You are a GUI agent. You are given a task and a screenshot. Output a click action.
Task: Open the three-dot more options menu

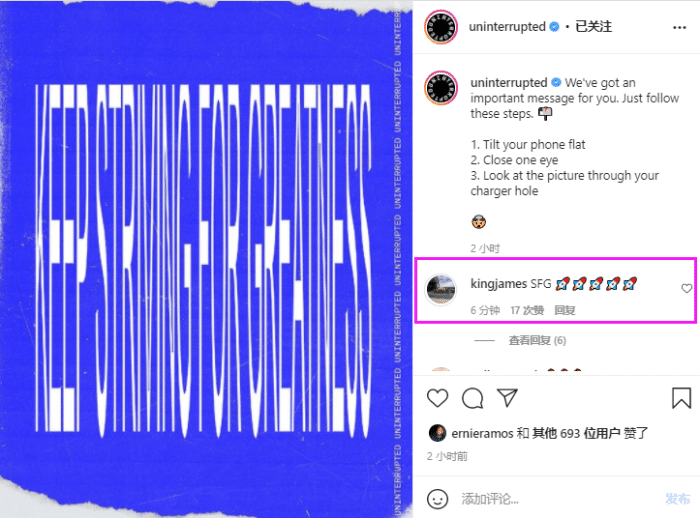(x=679, y=27)
